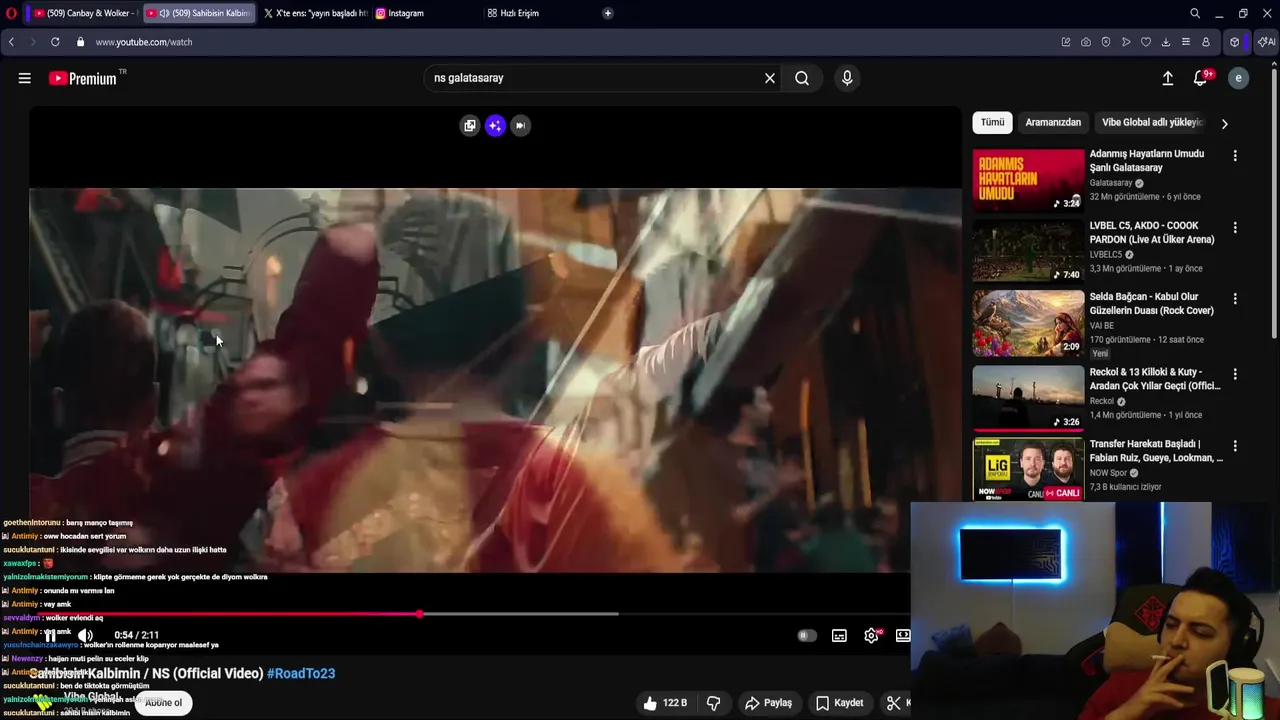1280x720 pixels.
Task: Save video with Kaydet button
Action: pyautogui.click(x=838, y=703)
